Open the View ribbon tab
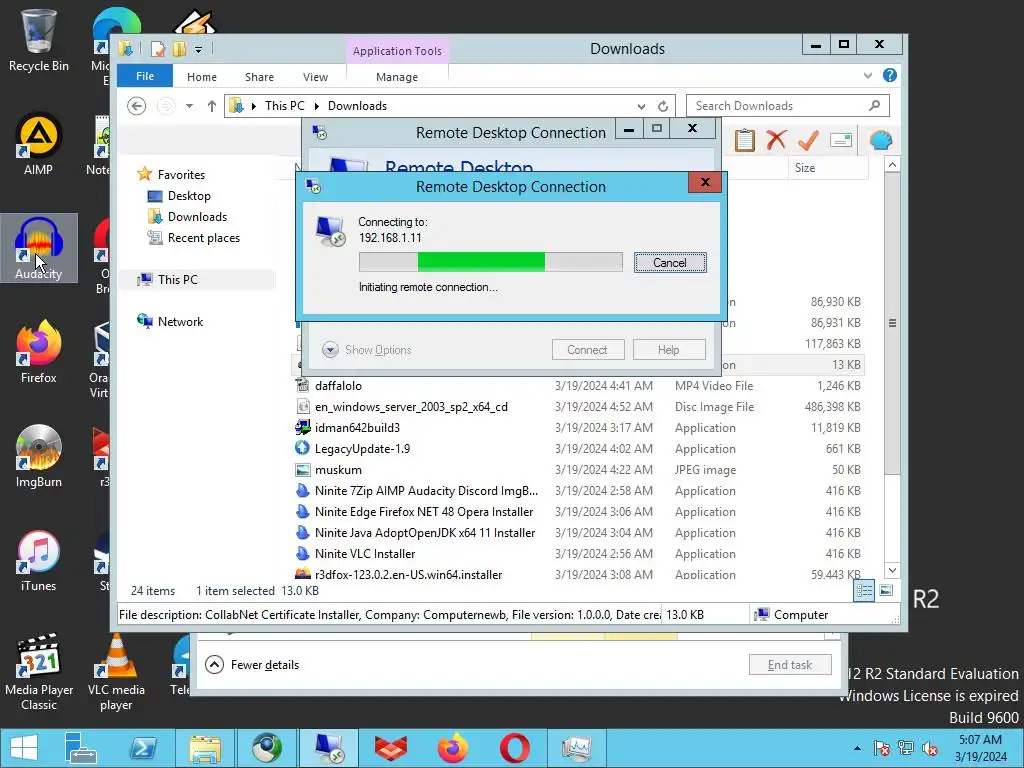The image size is (1024, 768). 315,77
